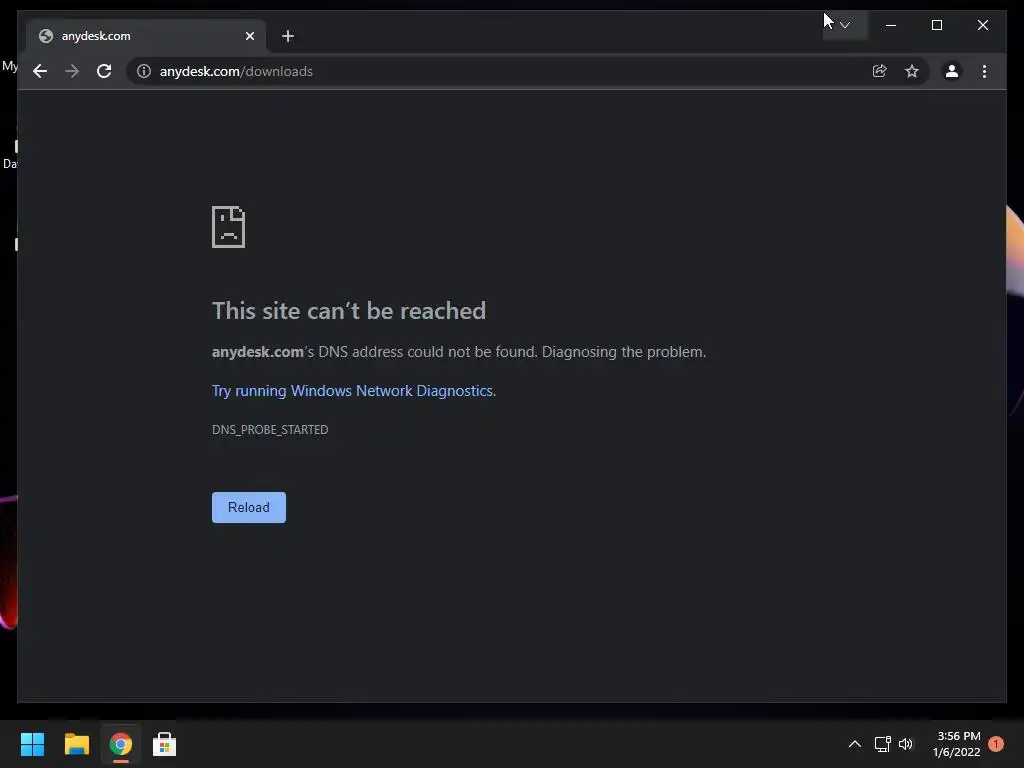Click the sad page error icon

tap(229, 227)
